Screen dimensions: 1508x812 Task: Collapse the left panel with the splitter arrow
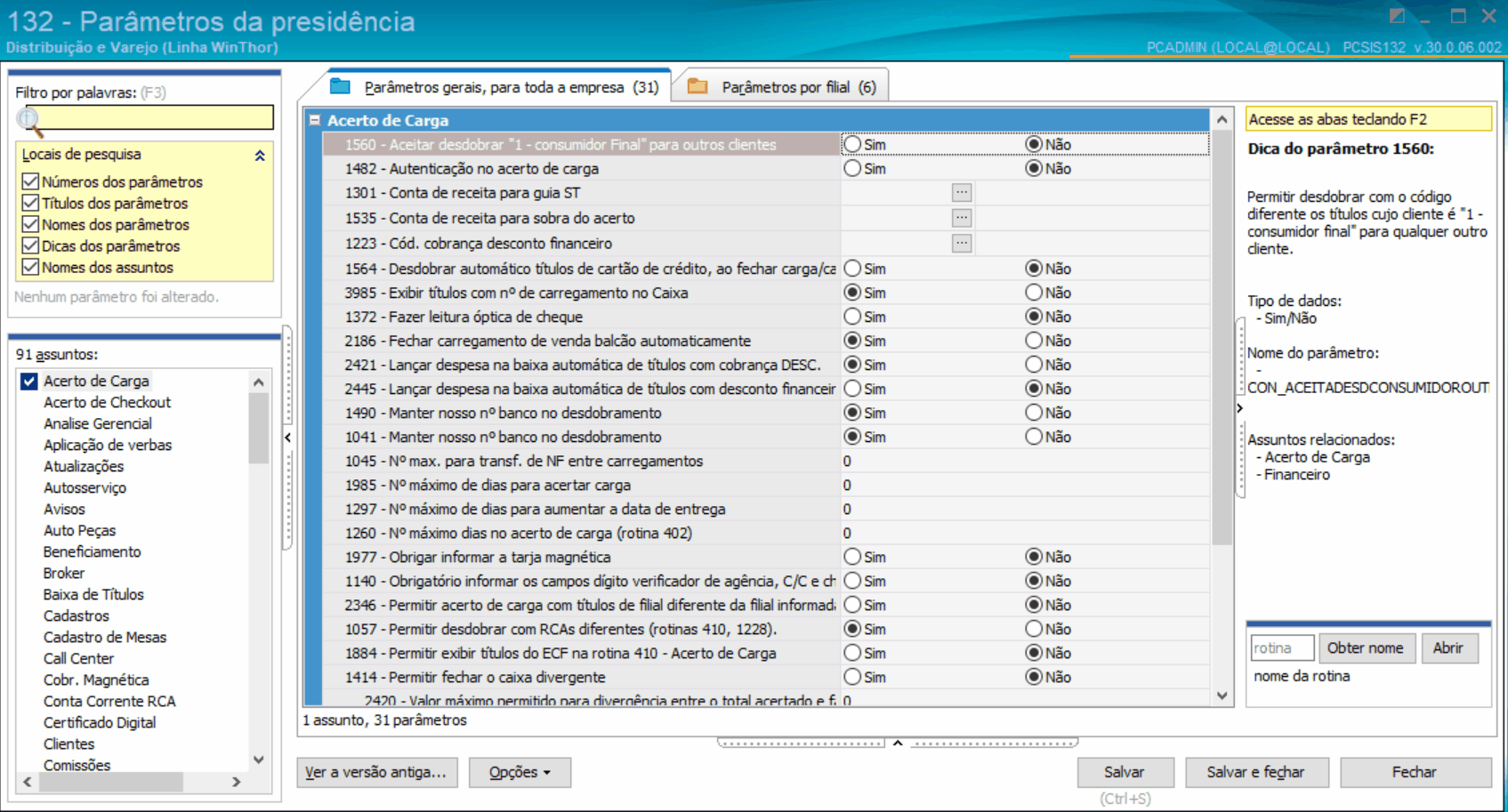(287, 438)
